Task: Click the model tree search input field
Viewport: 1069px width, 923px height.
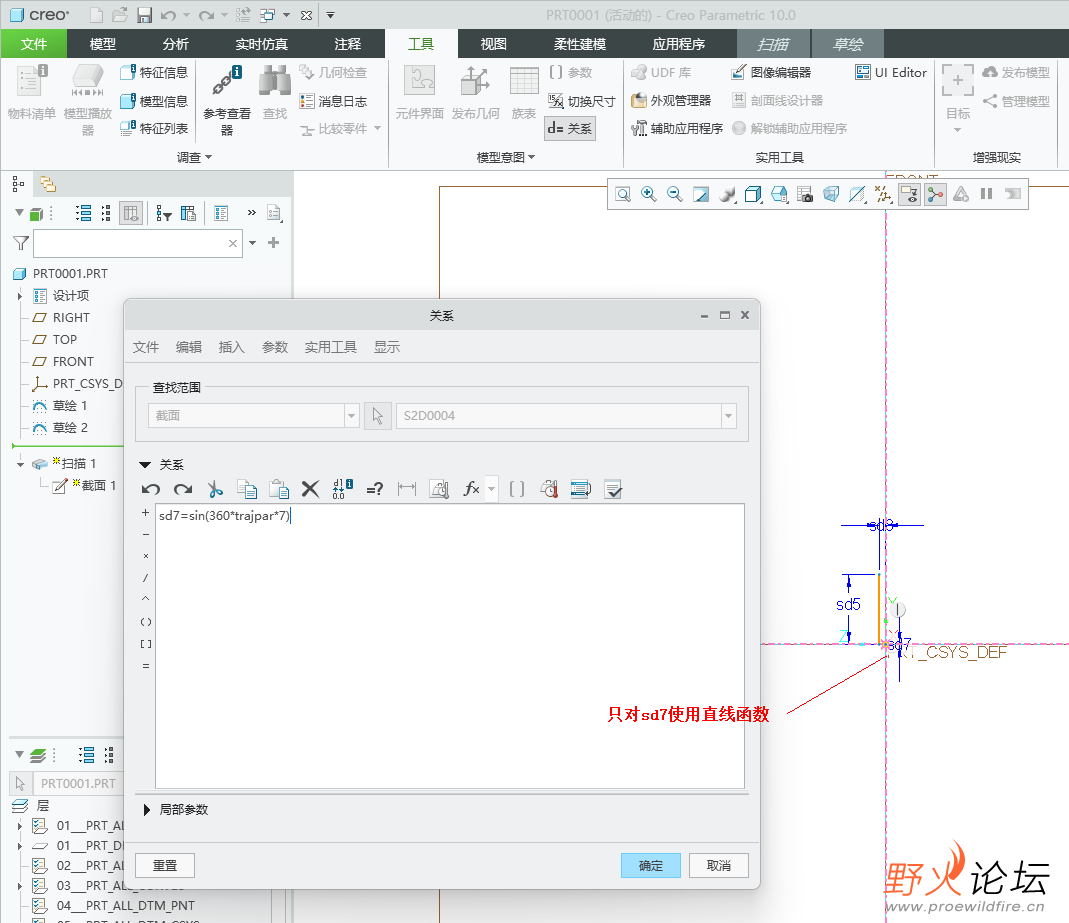Action: (x=137, y=243)
